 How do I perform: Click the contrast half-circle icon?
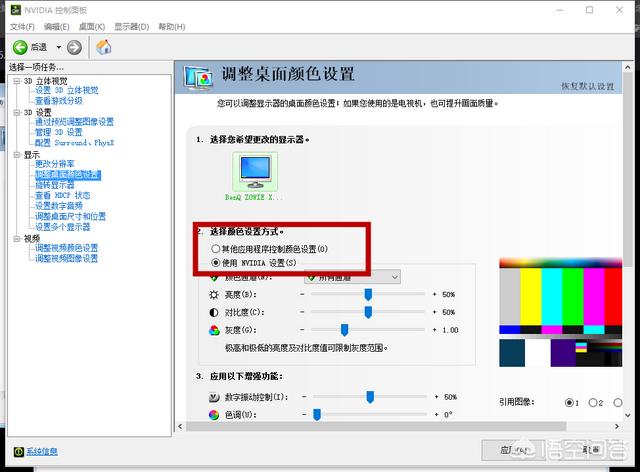pos(214,312)
